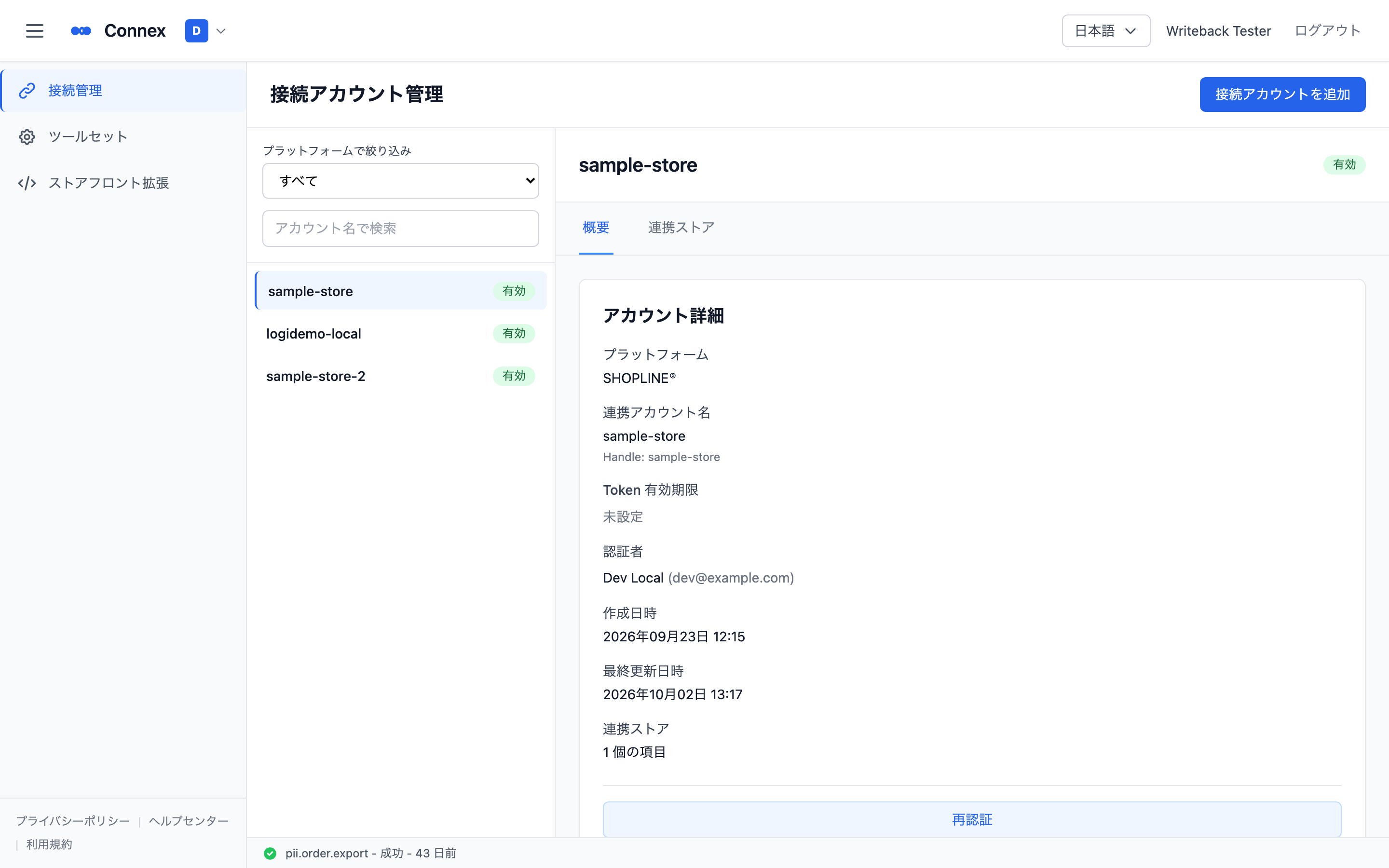Open the 日本語 language dropdown
Viewport: 1389px width, 868px height.
(1105, 31)
